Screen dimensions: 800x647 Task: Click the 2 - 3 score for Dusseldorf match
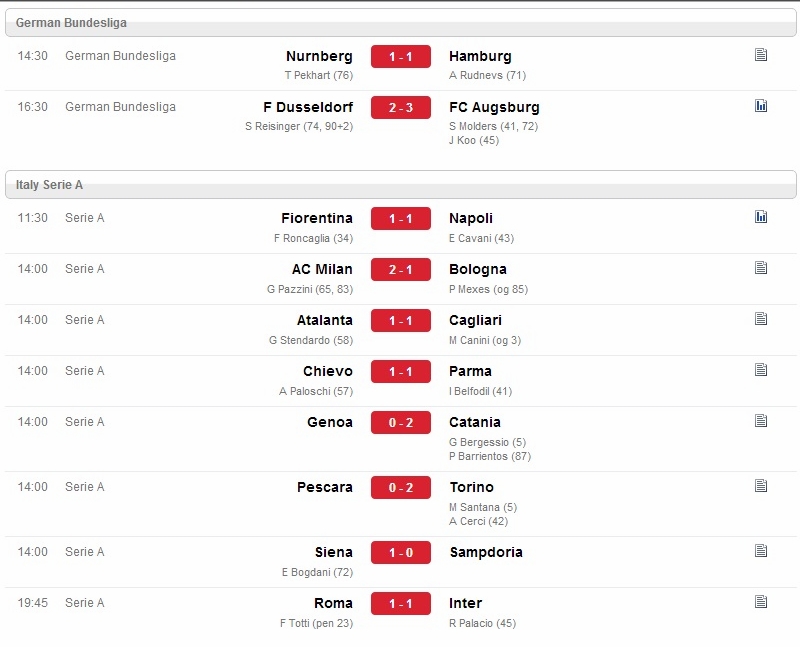pos(401,108)
